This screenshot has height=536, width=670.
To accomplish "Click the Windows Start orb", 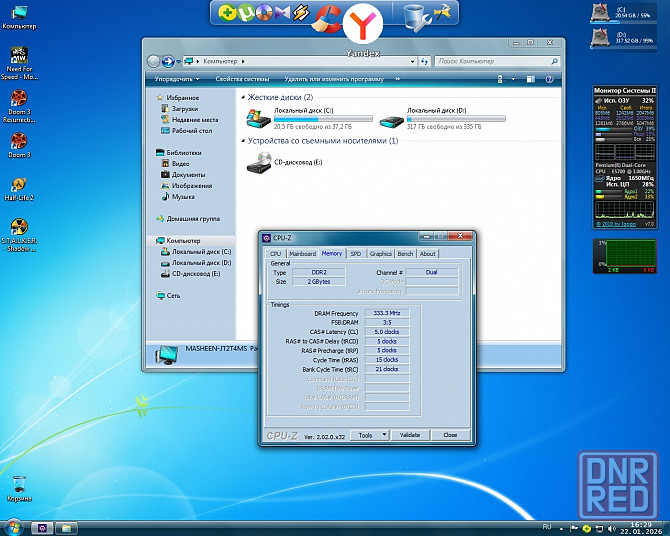I will tap(14, 526).
